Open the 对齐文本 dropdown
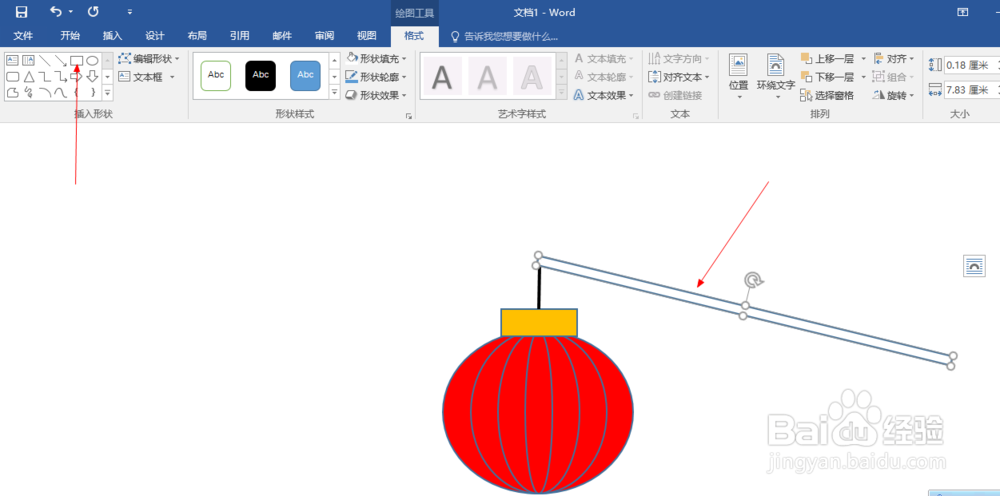This screenshot has height=496, width=1000. (x=679, y=77)
